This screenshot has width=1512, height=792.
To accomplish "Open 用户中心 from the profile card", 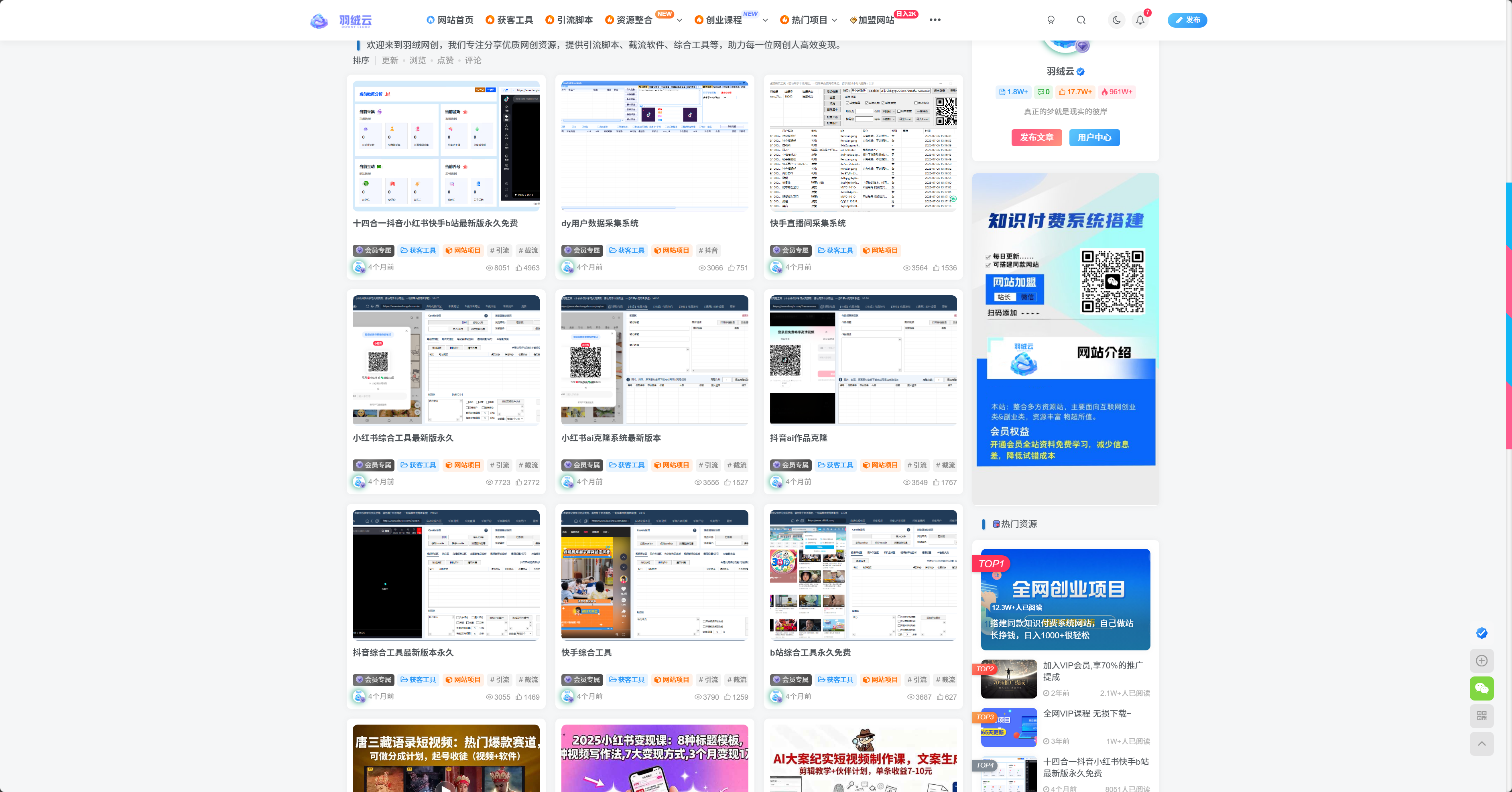I will pos(1094,137).
